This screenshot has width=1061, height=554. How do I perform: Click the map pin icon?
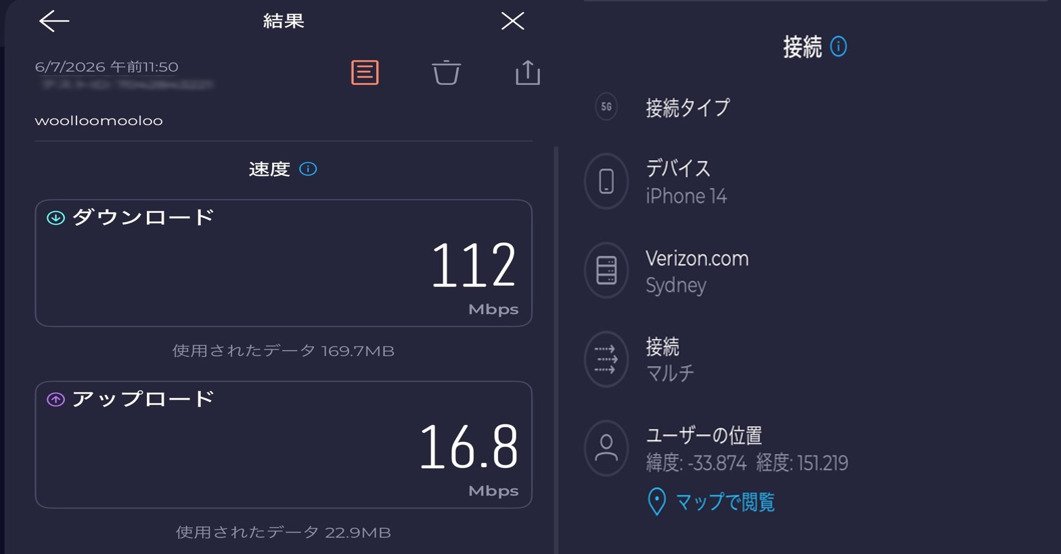pyautogui.click(x=656, y=502)
